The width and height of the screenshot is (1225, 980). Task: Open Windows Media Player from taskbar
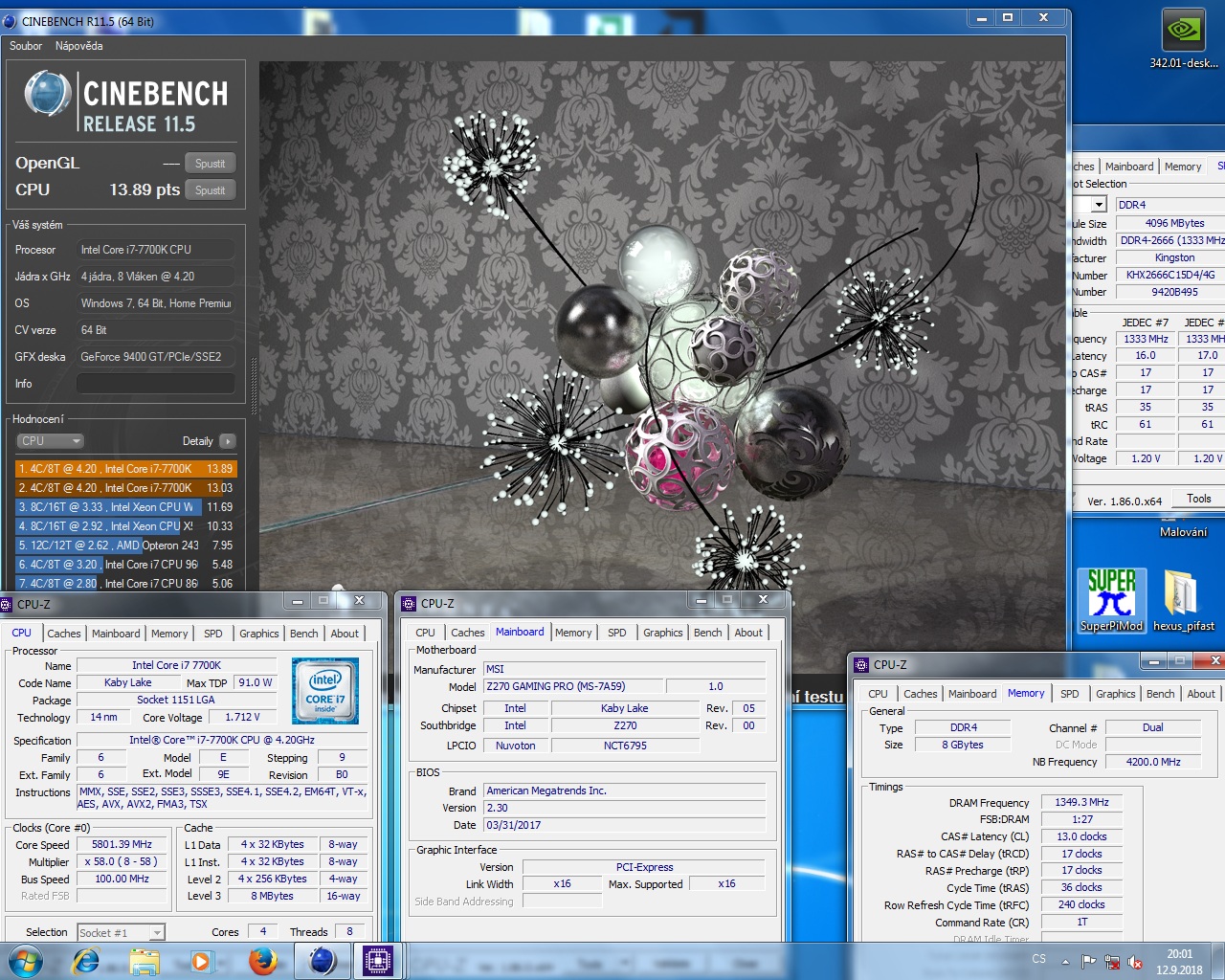pos(201,961)
